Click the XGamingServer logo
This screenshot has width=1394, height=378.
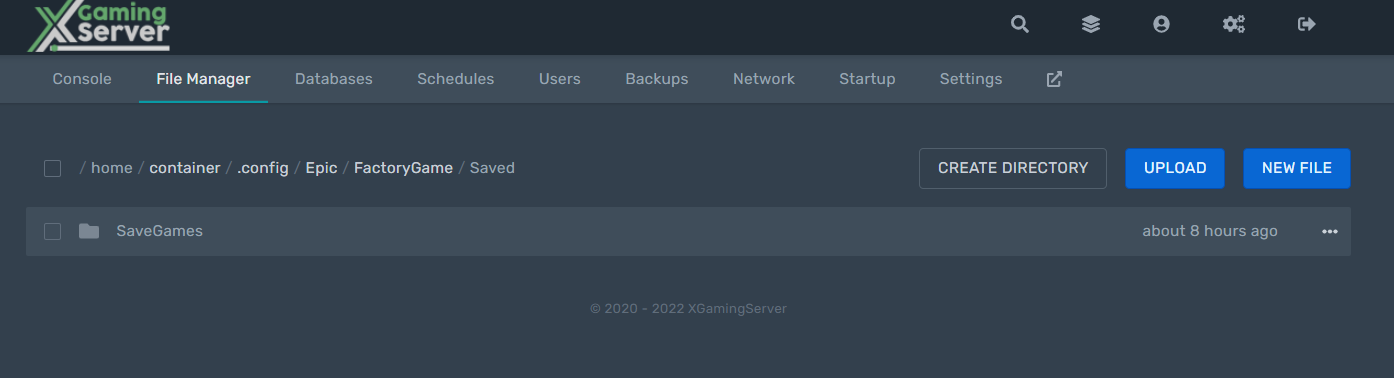pos(99,27)
